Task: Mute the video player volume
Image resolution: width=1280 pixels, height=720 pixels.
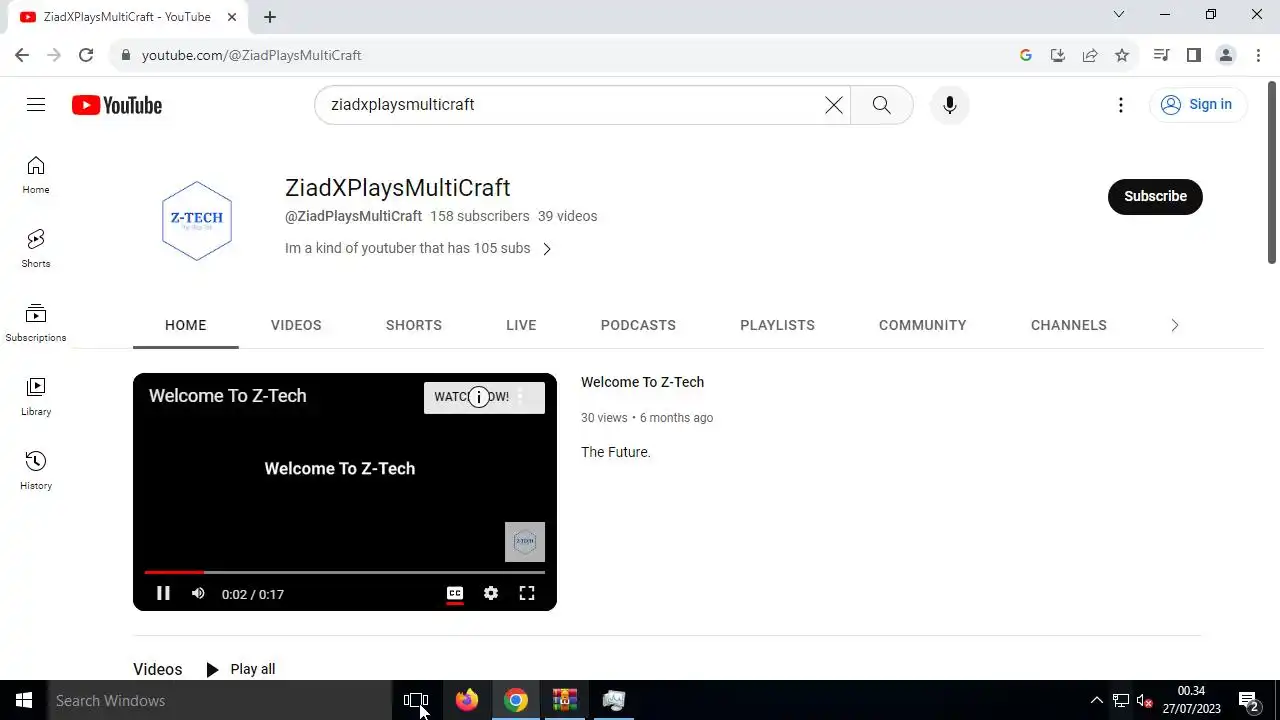Action: click(x=198, y=593)
